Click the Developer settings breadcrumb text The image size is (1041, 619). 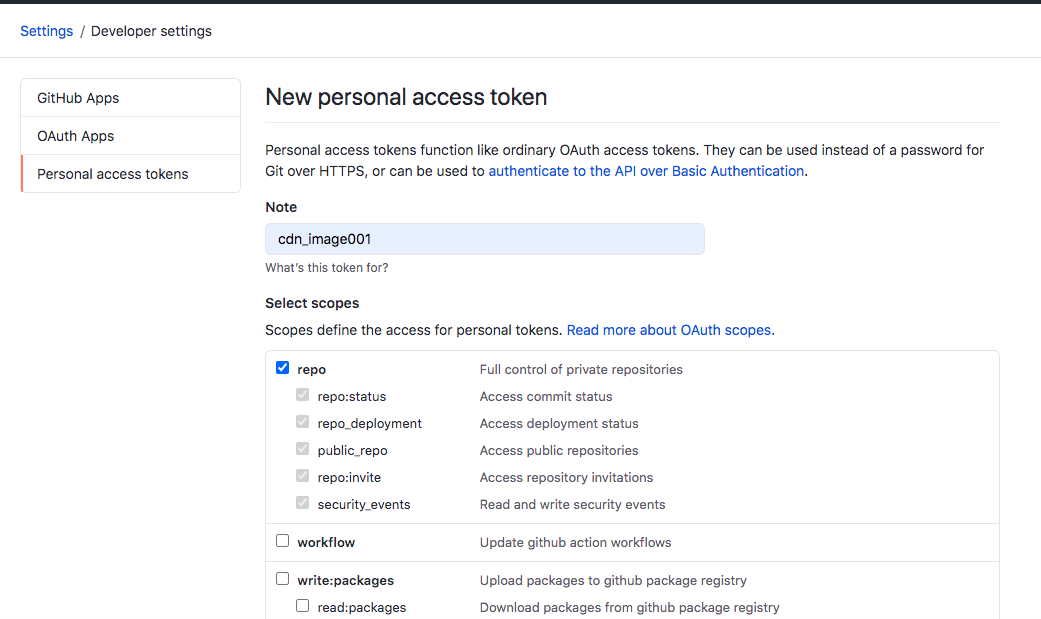tap(151, 31)
